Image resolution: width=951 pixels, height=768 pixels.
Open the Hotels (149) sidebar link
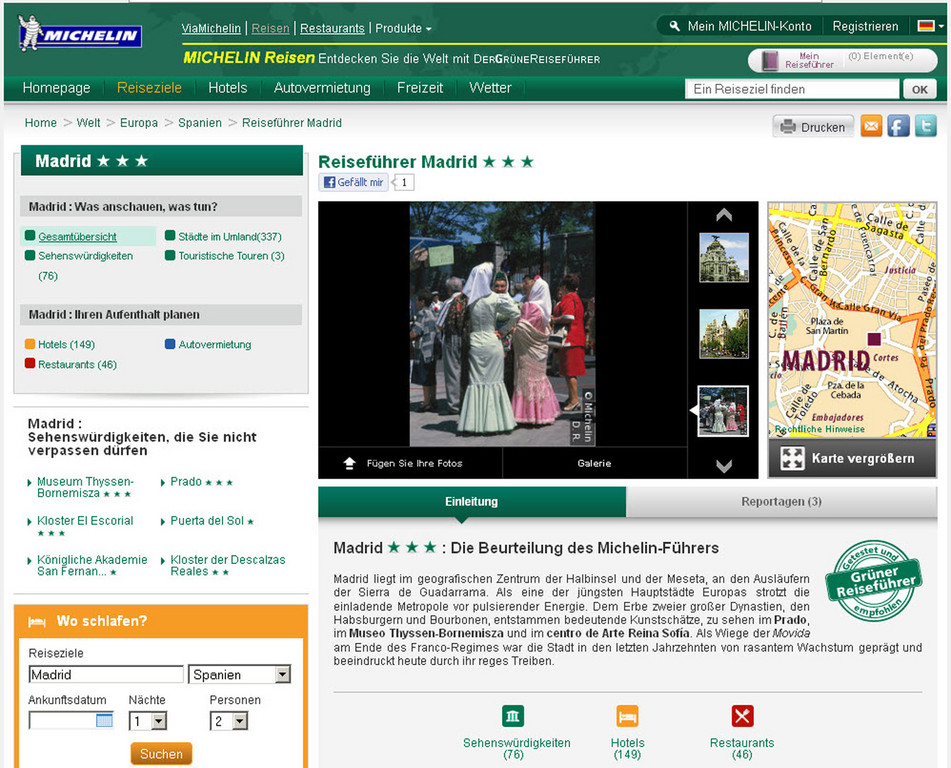click(x=67, y=345)
